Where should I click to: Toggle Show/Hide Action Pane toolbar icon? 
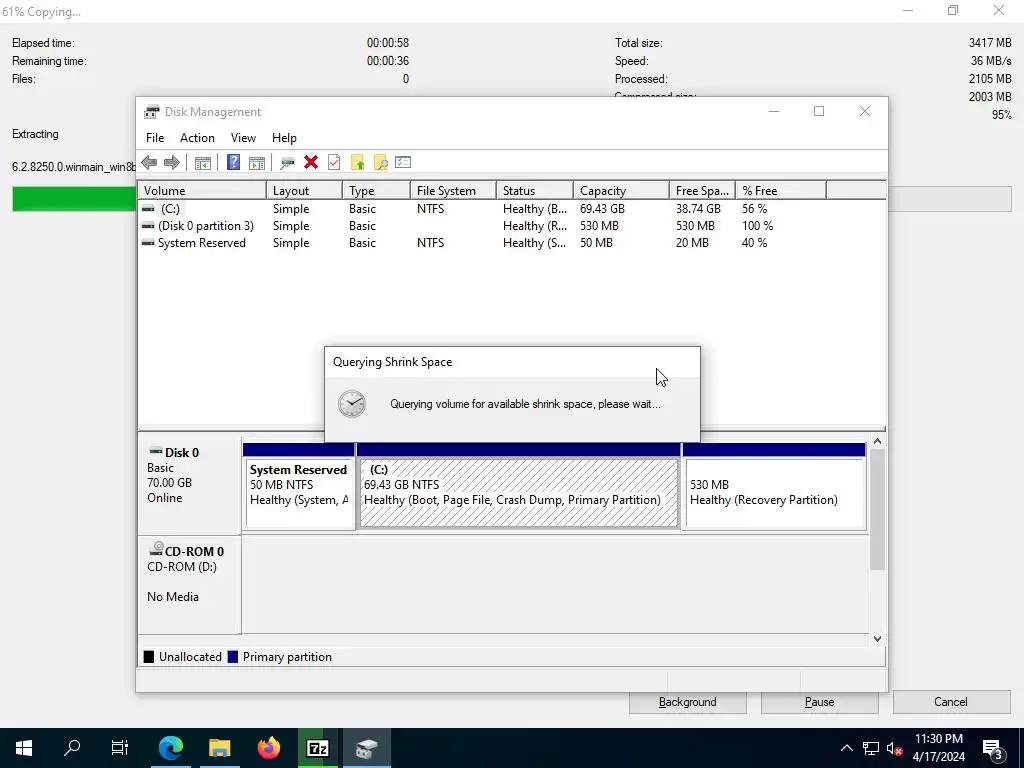pyautogui.click(x=257, y=163)
